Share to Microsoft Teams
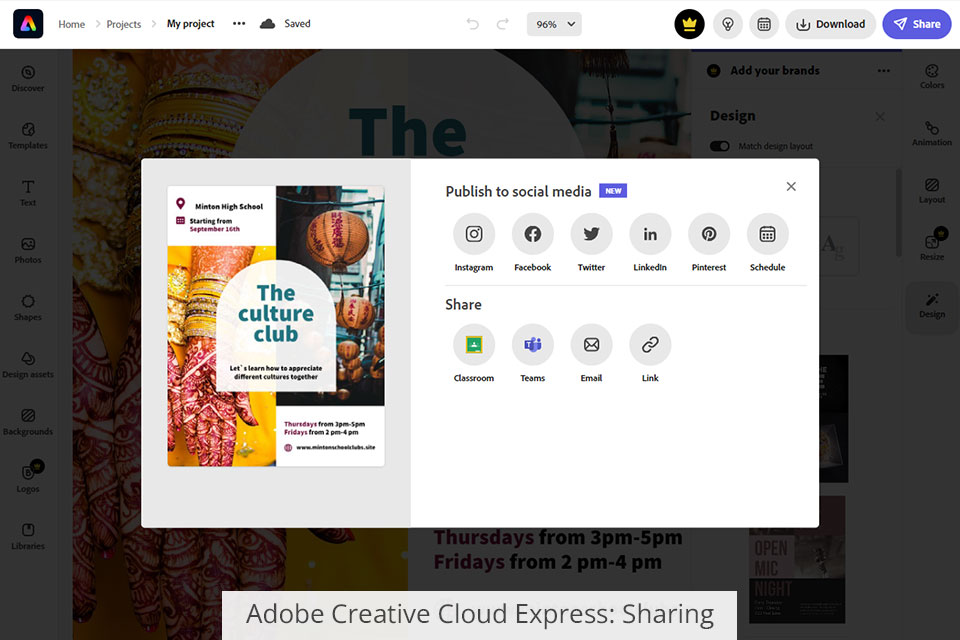Screen dimensions: 960x640 tap(532, 345)
